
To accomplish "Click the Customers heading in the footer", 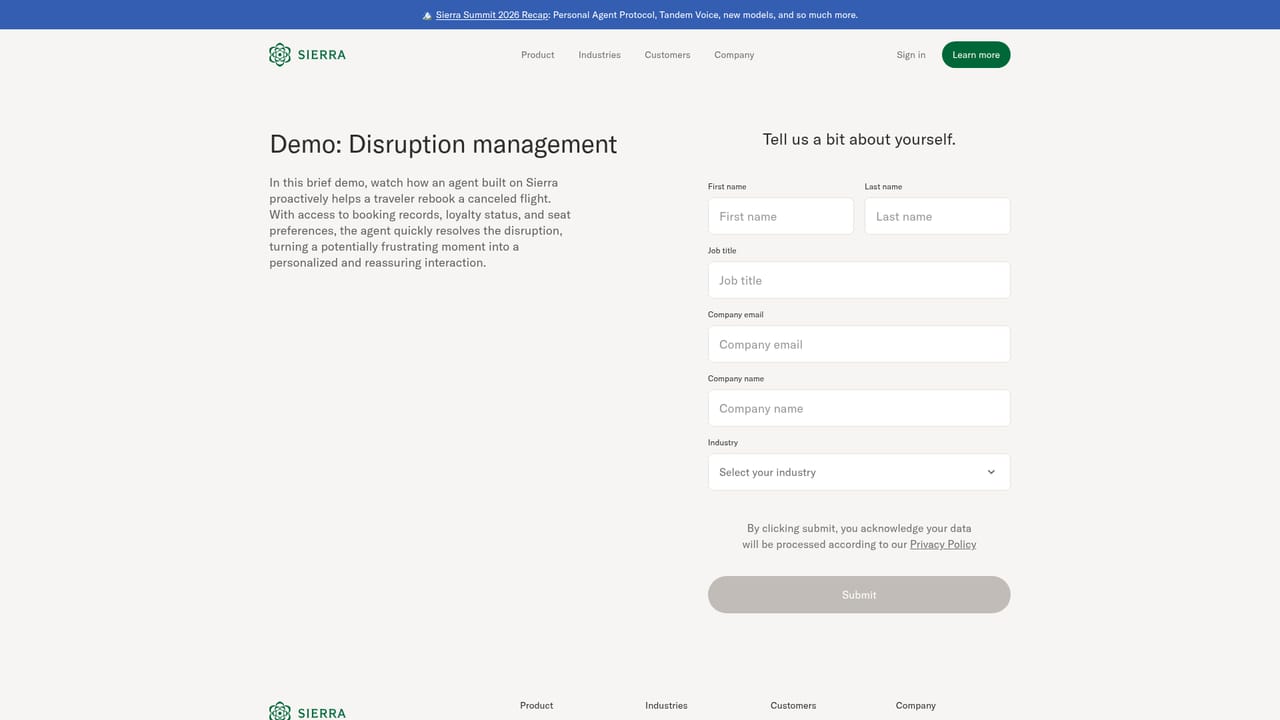I will [793, 705].
